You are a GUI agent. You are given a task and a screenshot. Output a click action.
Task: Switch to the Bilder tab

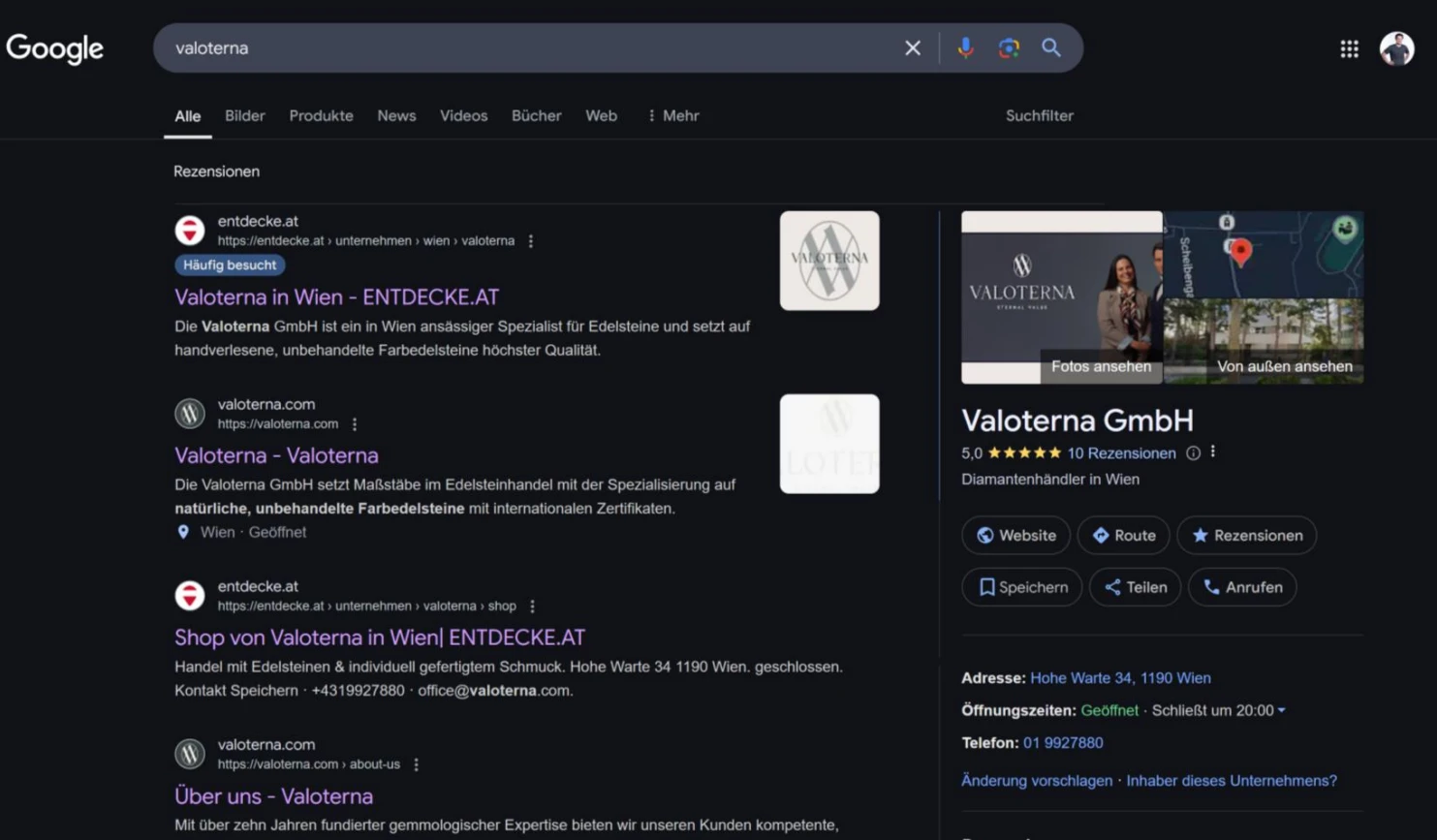pyautogui.click(x=245, y=115)
